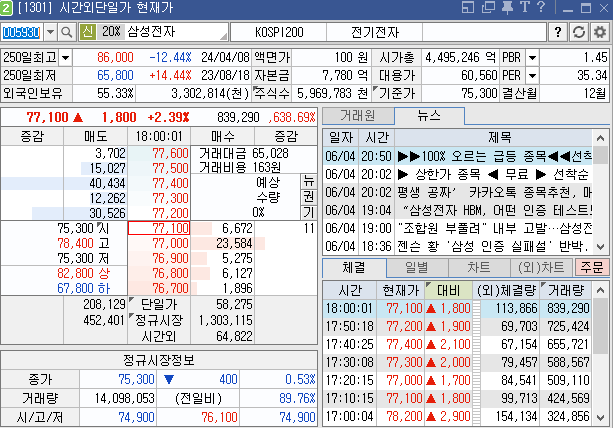The height and width of the screenshot is (428, 613).
Task: Click the KOSPI200 field
Action: pyautogui.click(x=279, y=32)
